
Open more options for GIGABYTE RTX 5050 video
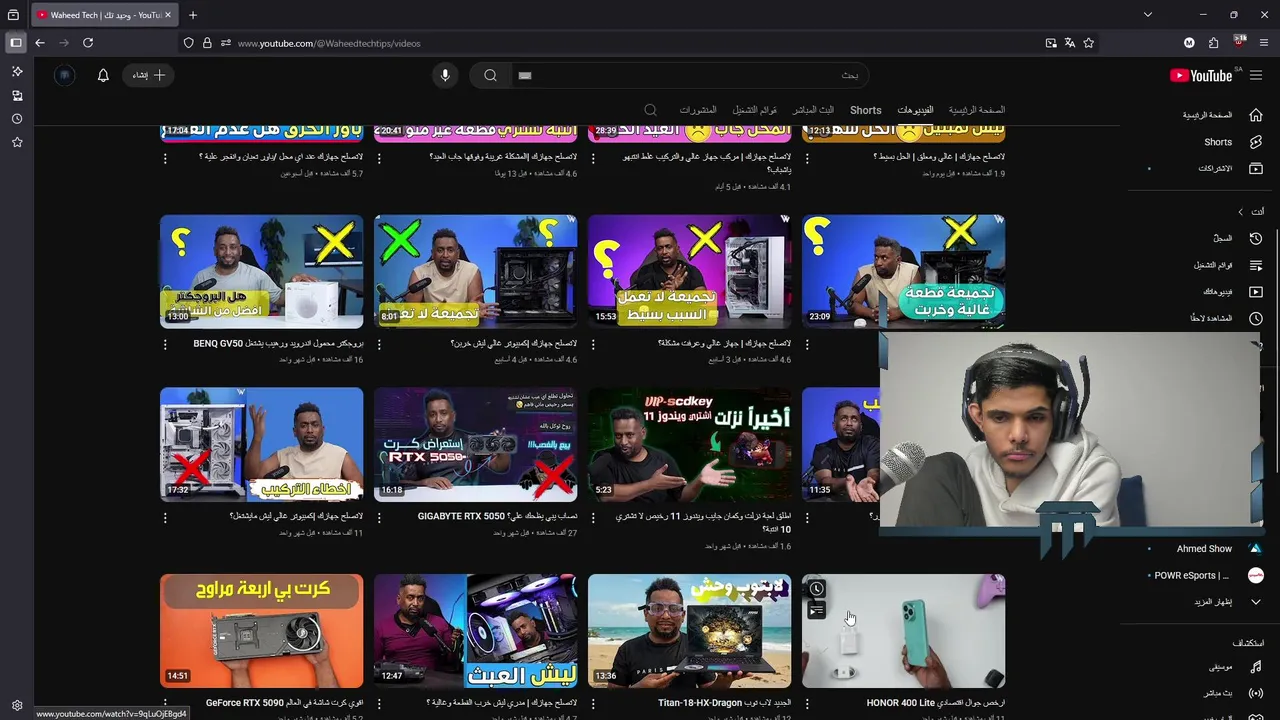pos(379,517)
